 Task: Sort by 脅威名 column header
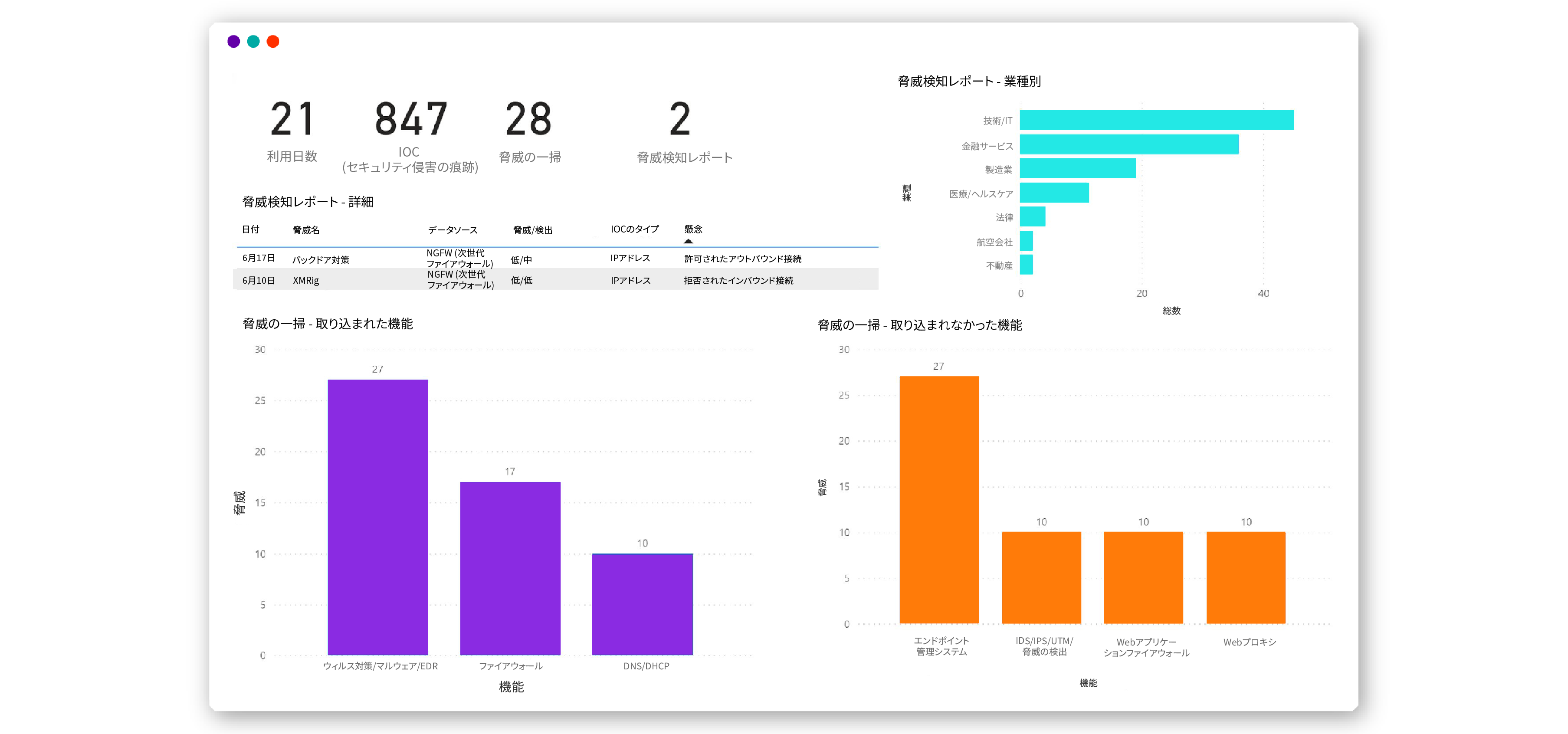[x=305, y=230]
